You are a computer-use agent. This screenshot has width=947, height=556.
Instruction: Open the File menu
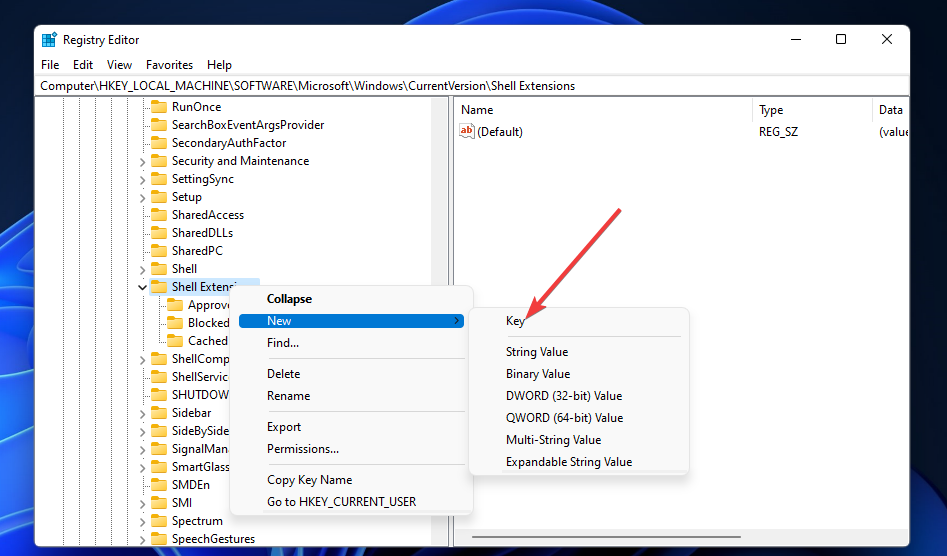50,65
